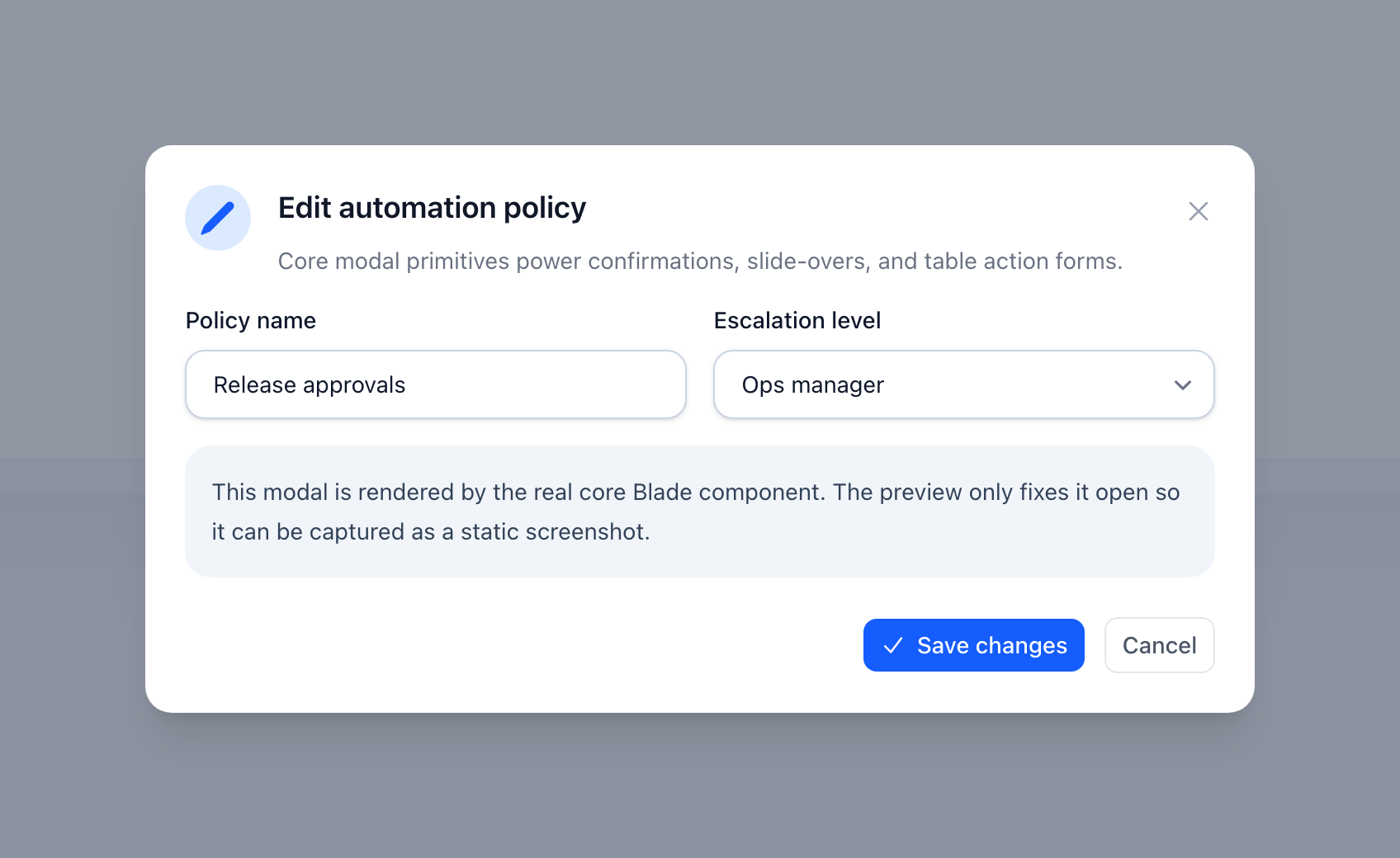Click the pencil edit icon in header

[218, 218]
